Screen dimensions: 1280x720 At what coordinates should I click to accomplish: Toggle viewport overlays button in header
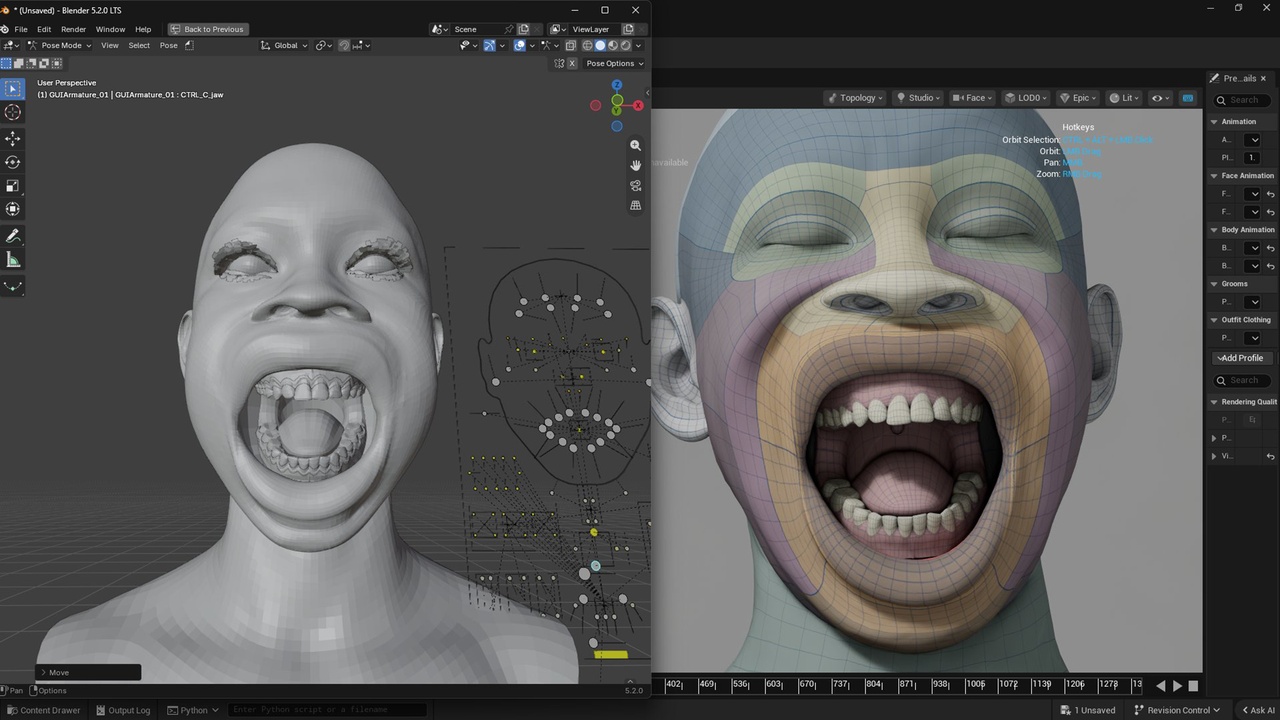tap(519, 45)
